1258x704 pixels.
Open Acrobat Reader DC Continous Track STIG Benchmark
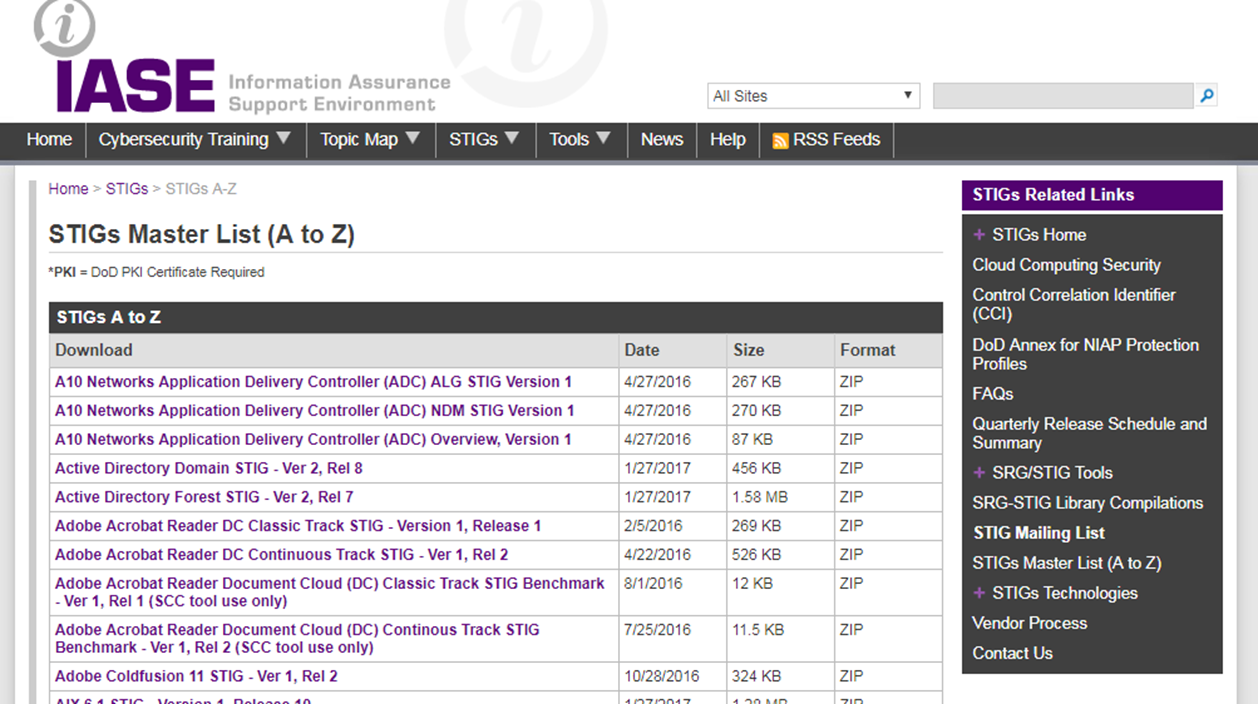pyautogui.click(x=297, y=638)
